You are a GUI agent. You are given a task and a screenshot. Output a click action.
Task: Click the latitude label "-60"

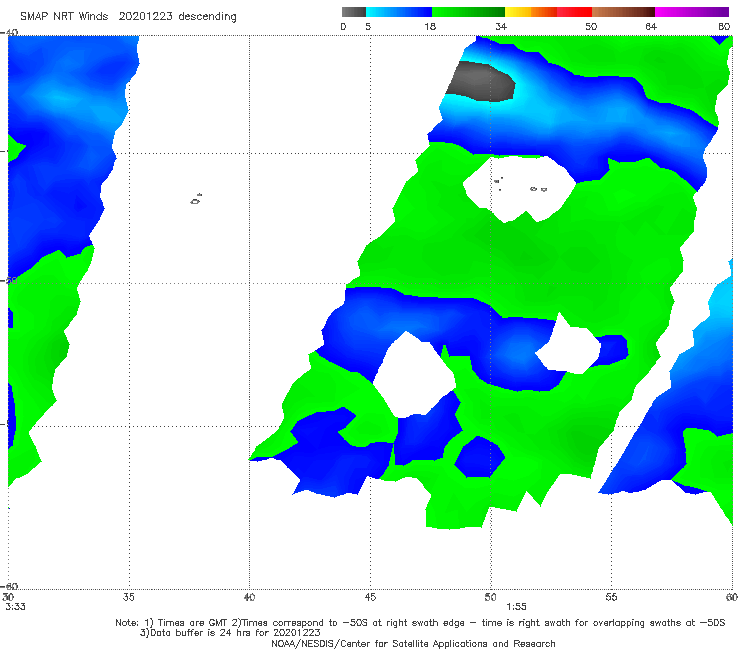point(9,586)
